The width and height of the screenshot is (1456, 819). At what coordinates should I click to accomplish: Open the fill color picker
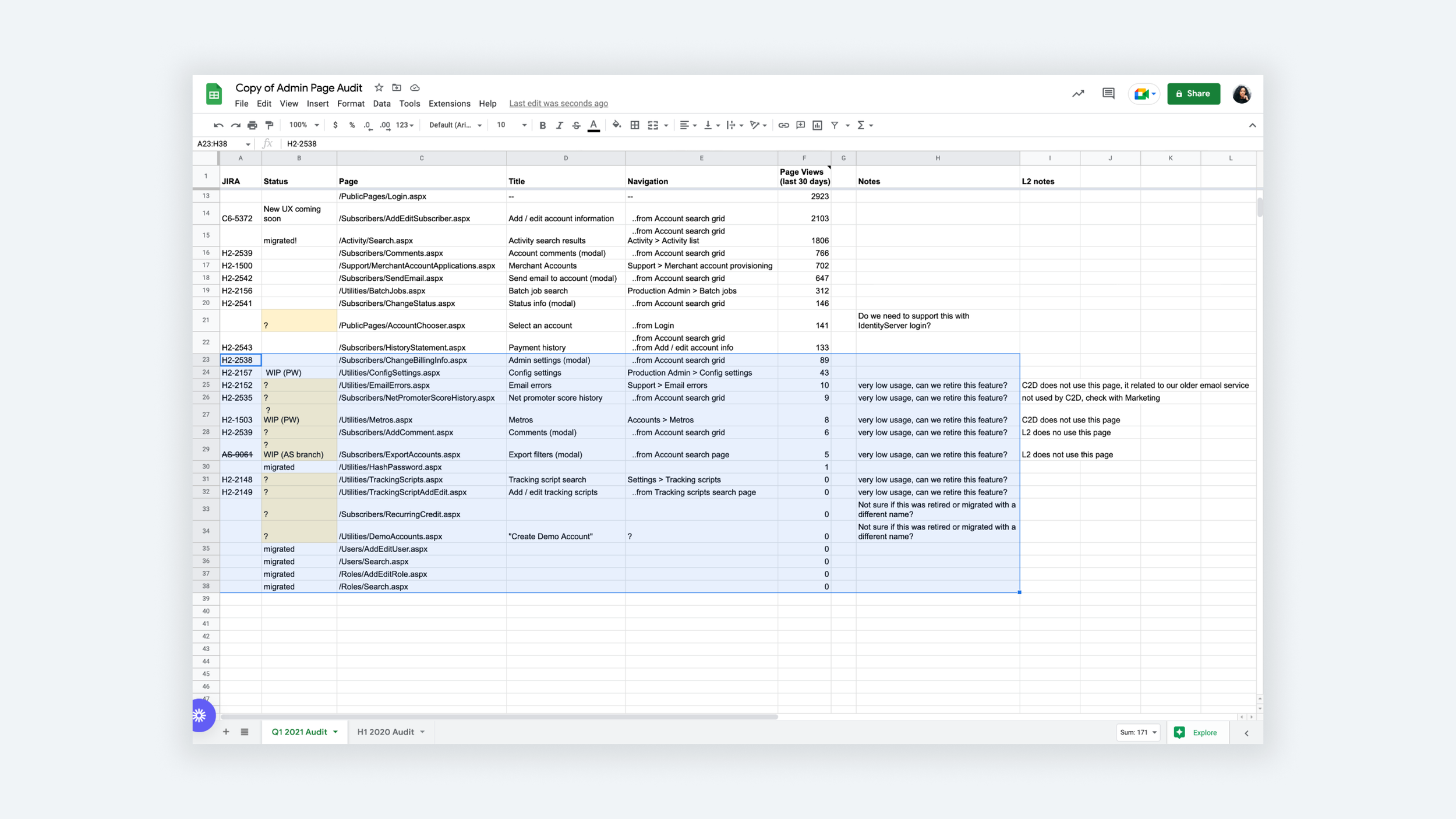click(x=616, y=125)
